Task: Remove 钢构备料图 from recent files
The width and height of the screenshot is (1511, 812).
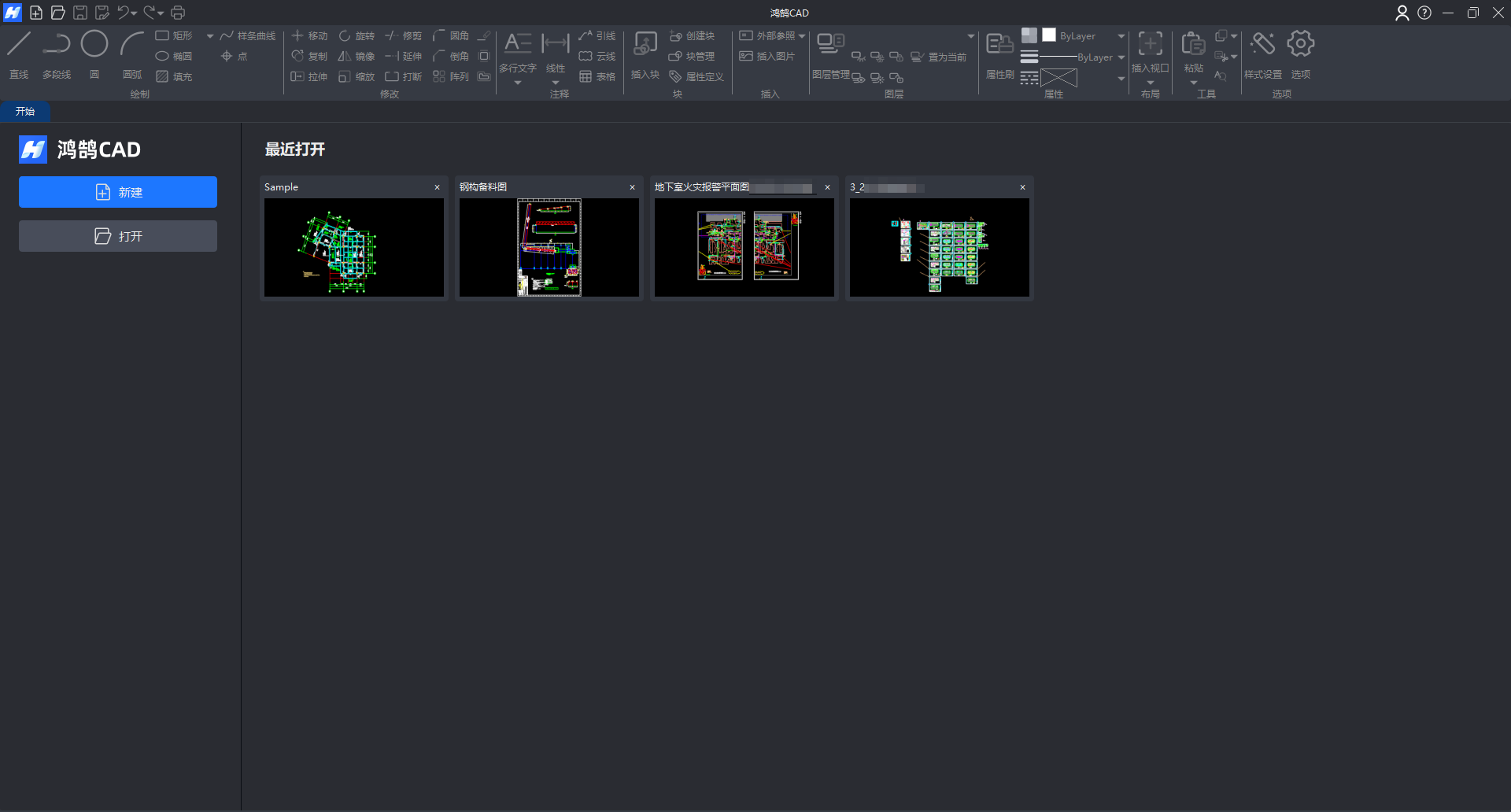Action: pos(632,187)
